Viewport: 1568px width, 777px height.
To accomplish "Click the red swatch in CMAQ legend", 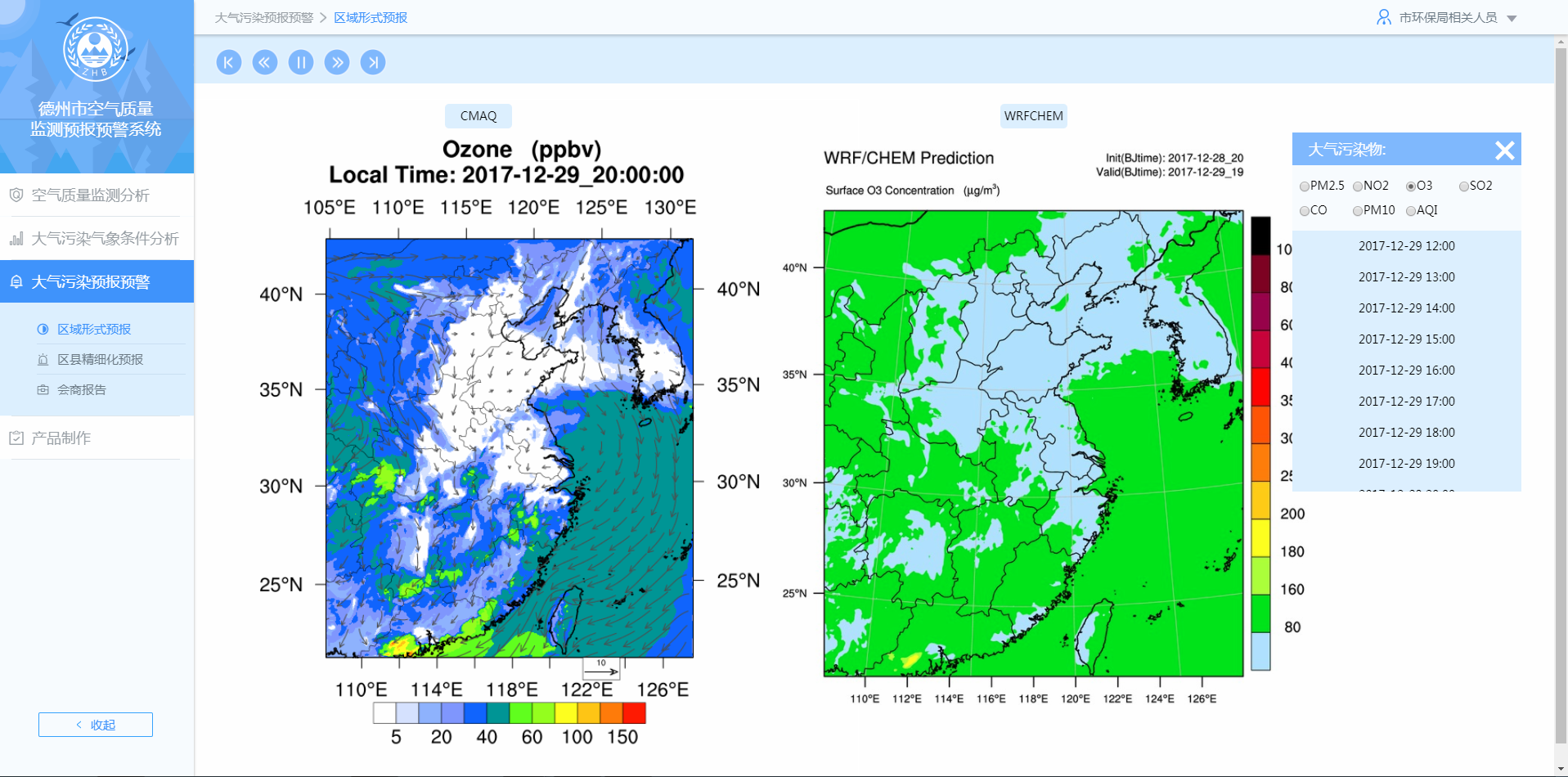I will pyautogui.click(x=634, y=713).
